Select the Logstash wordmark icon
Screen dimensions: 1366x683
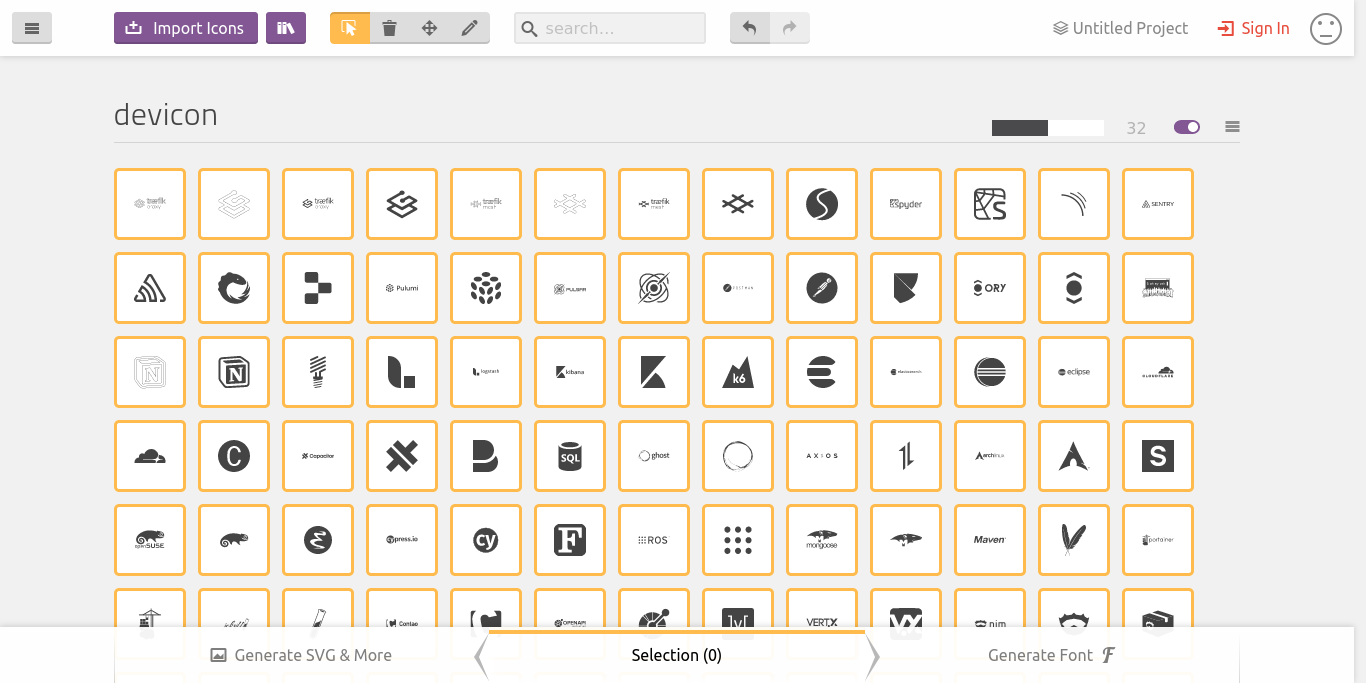pos(486,372)
